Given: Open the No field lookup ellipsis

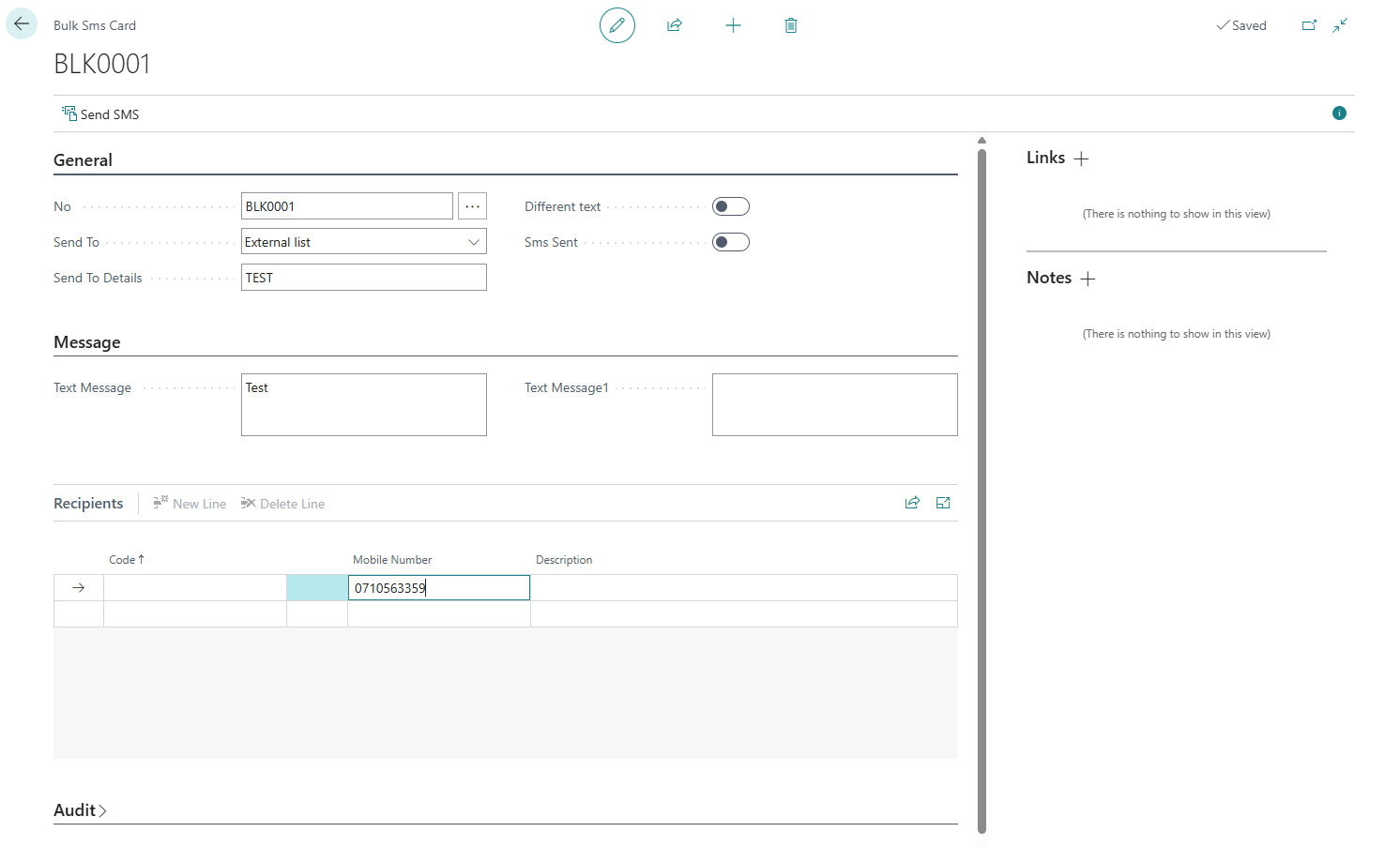Looking at the screenshot, I should pyautogui.click(x=472, y=206).
